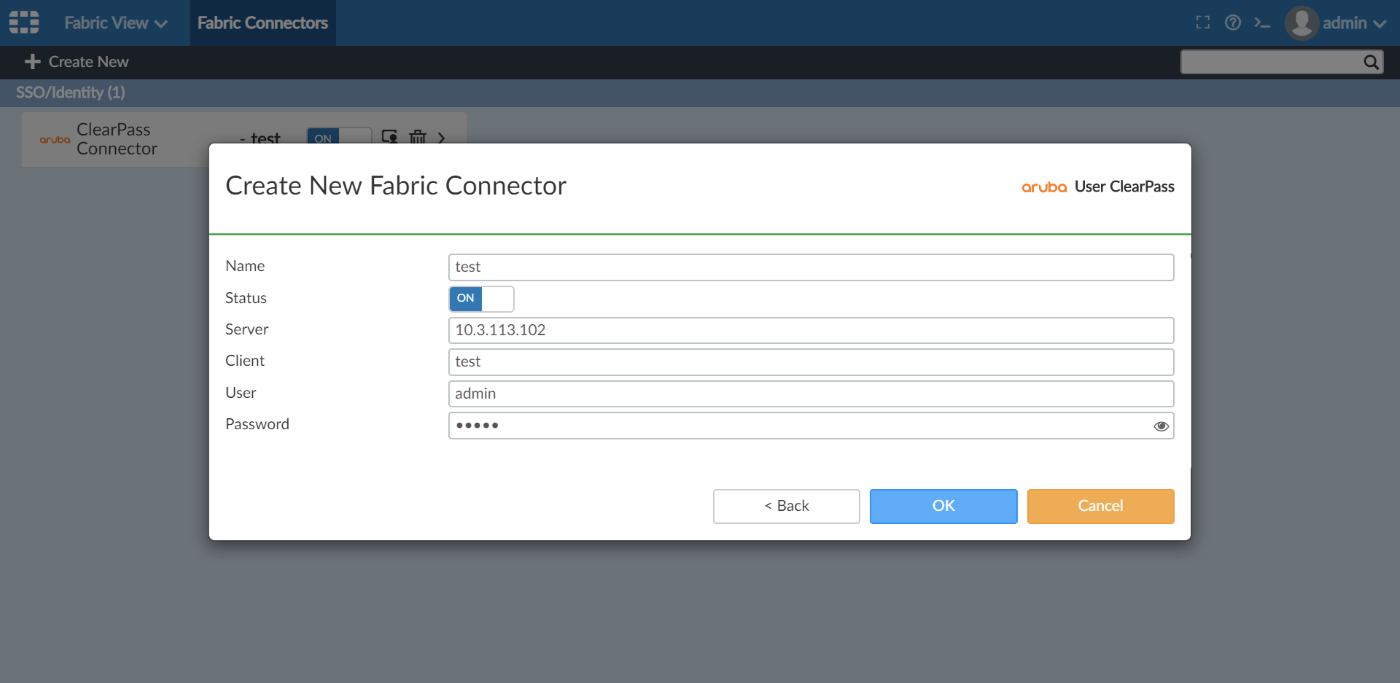Viewport: 1400px width, 683px height.
Task: Launch the CLI console icon
Action: [1262, 22]
